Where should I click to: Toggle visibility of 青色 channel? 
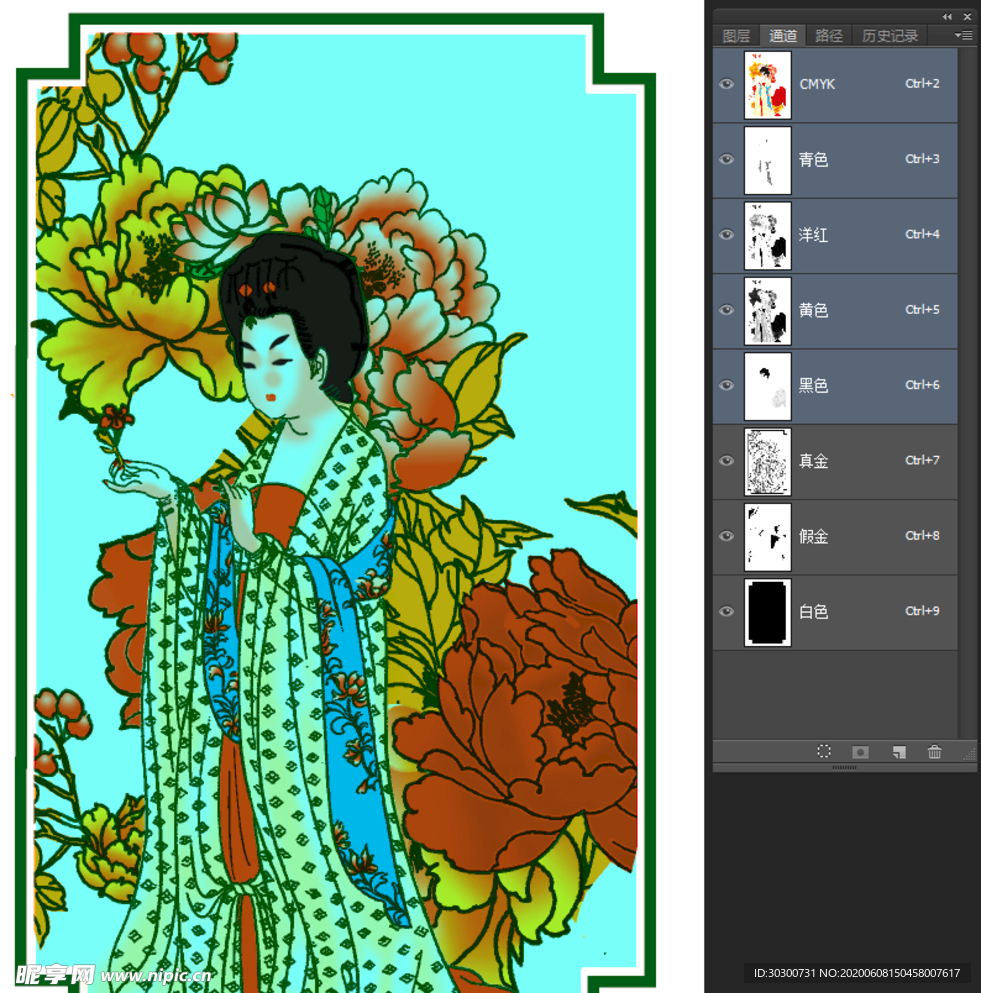click(x=727, y=159)
